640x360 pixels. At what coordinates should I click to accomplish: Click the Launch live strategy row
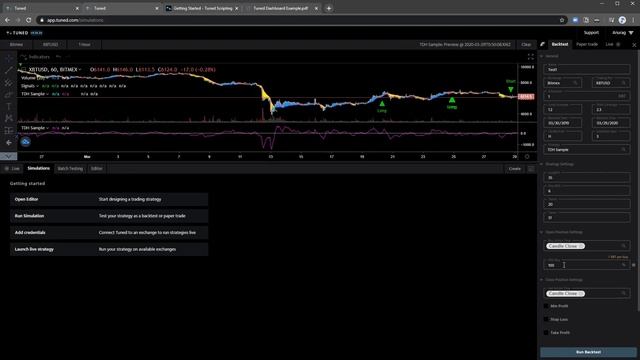tap(109, 249)
